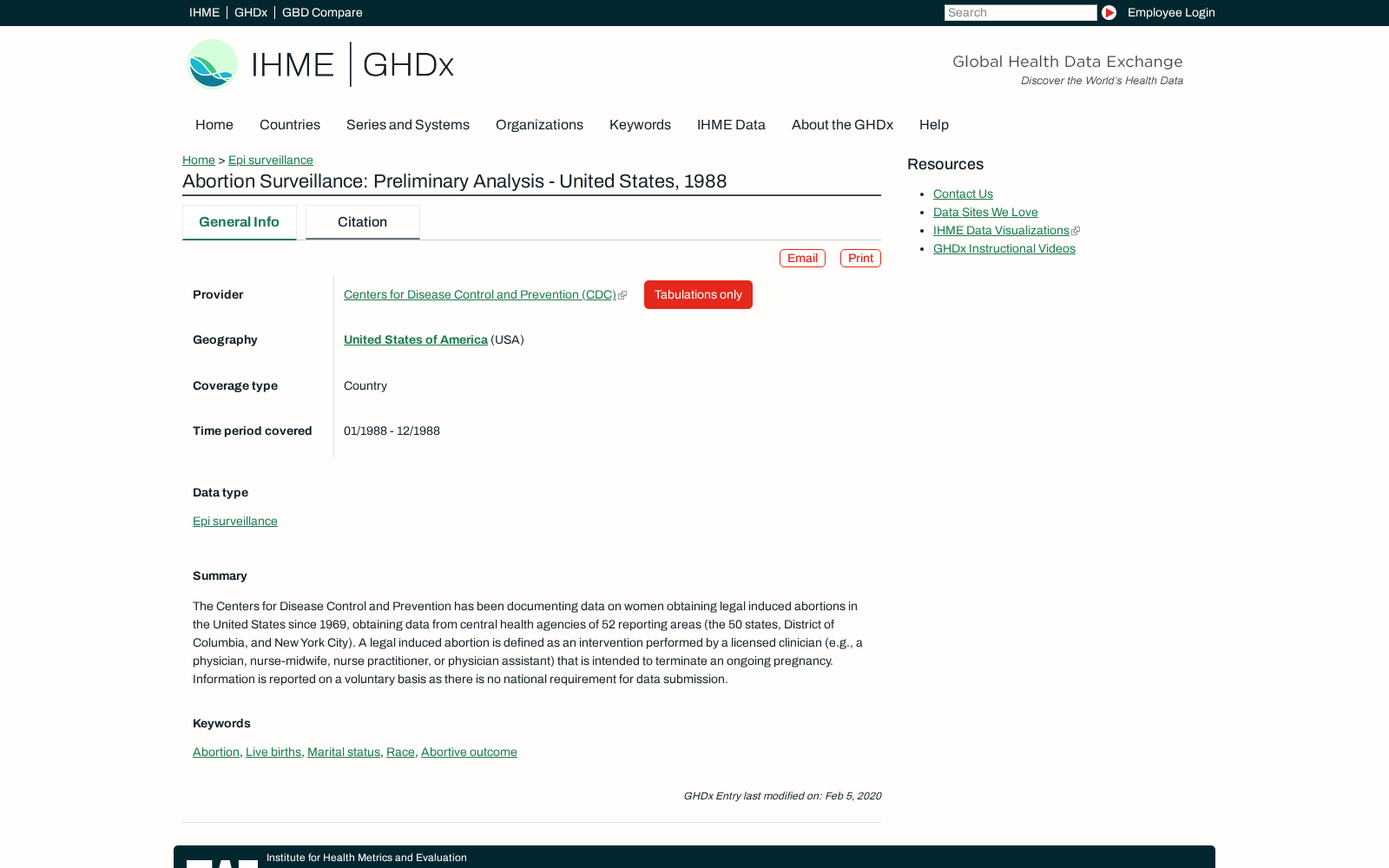This screenshot has width=1389, height=868.
Task: Click the red search submit arrow icon
Action: click(x=1109, y=12)
